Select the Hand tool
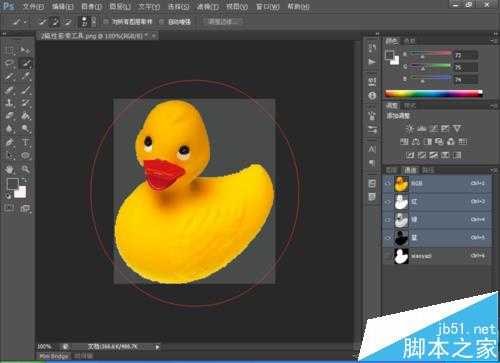 [10, 169]
